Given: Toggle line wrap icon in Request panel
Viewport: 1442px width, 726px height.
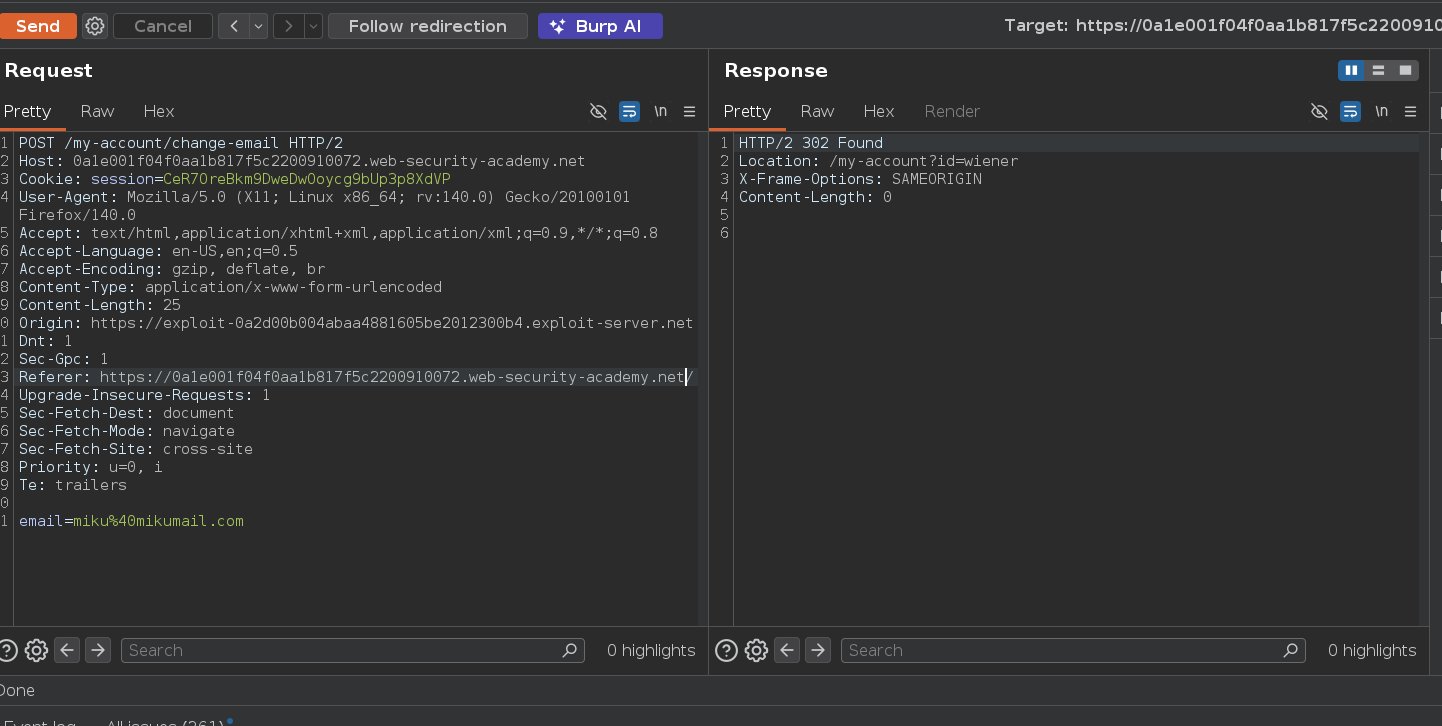Looking at the screenshot, I should point(629,111).
